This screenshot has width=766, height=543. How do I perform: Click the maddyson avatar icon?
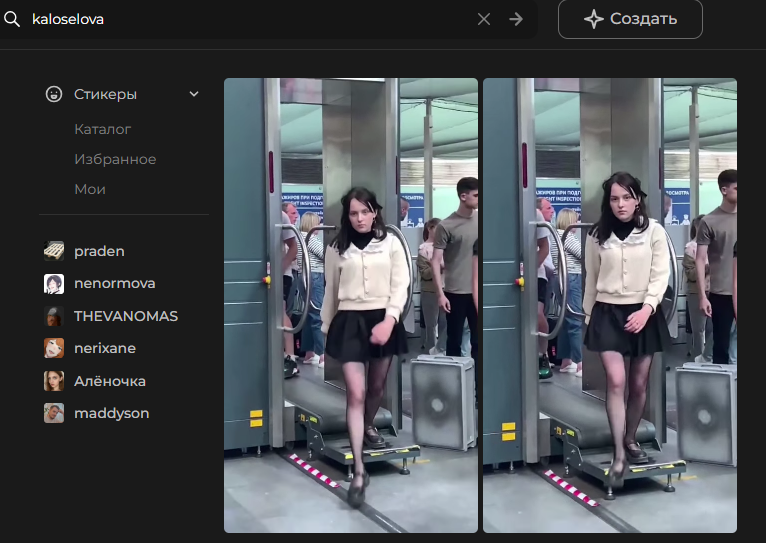[x=54, y=413]
